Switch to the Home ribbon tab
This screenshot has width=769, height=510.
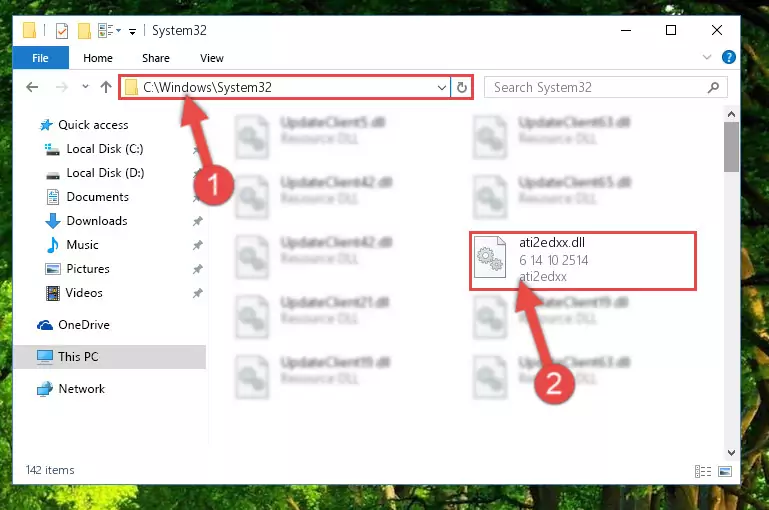pos(98,58)
